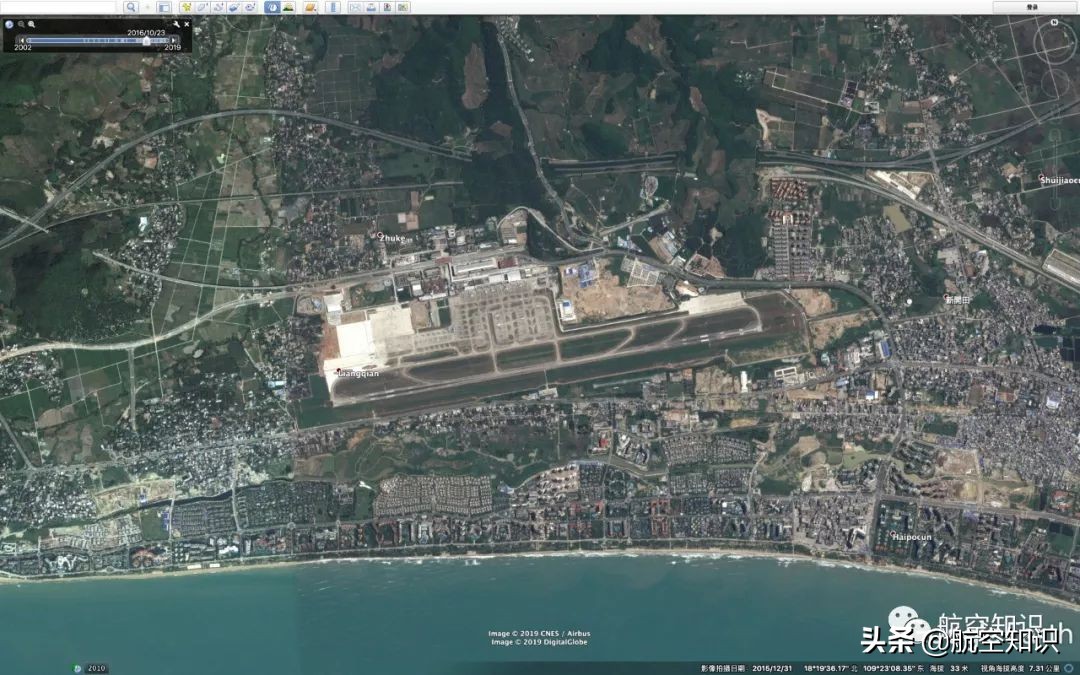The image size is (1080, 675).
Task: Click View in Google Maps icon
Action: click(x=403, y=7)
